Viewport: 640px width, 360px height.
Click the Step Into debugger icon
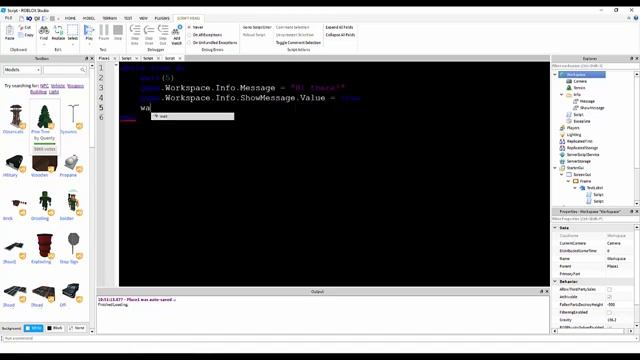(135, 30)
